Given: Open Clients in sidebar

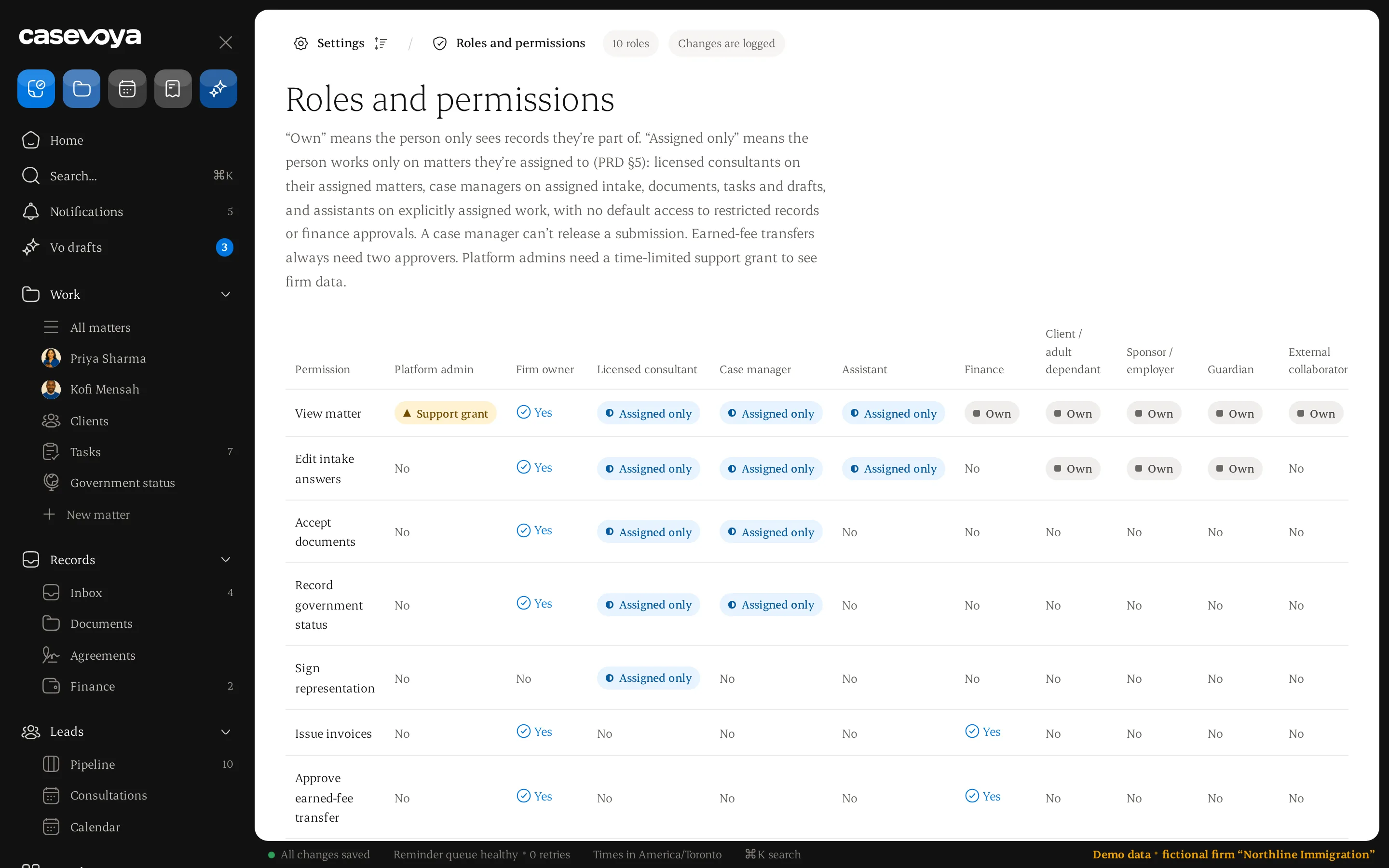Looking at the screenshot, I should click(x=138, y=421).
